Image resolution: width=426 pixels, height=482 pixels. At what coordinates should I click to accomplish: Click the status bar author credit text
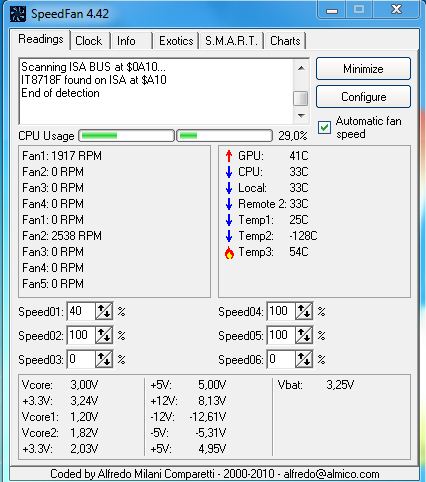(x=215, y=474)
